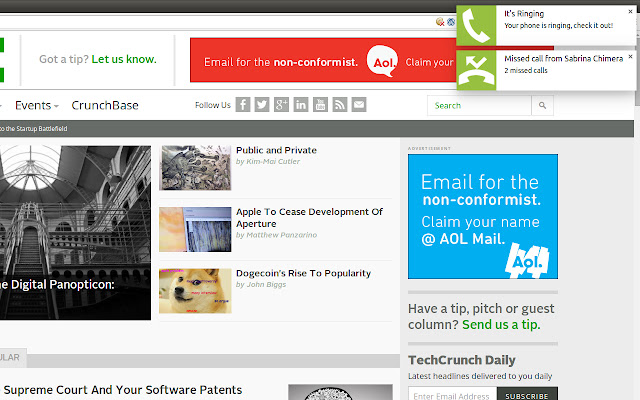Open the email newsletter envelope icon
This screenshot has height=400, width=640.
point(359,105)
